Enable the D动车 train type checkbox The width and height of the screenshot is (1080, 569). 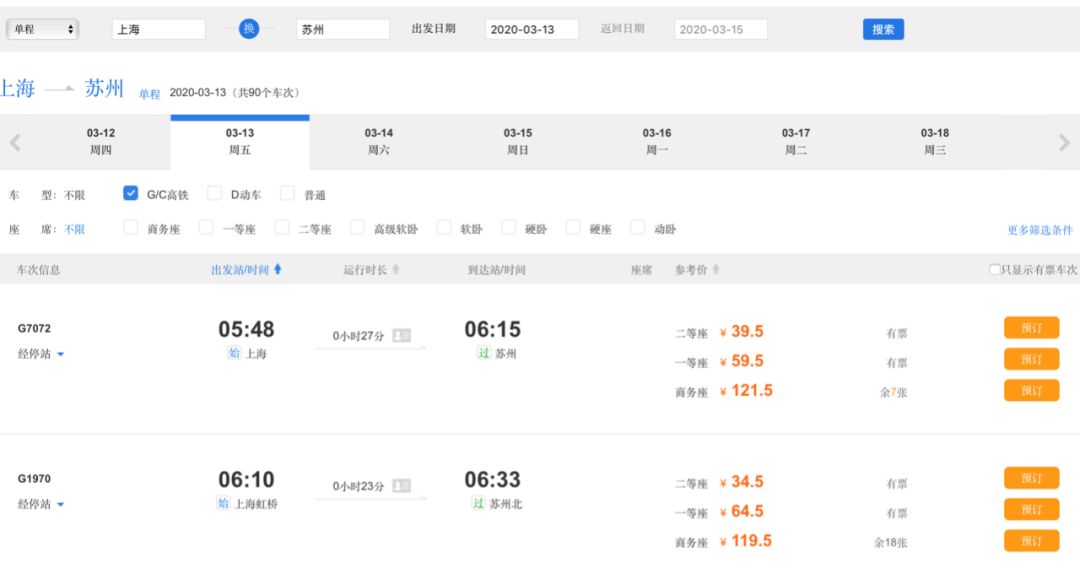pyautogui.click(x=214, y=193)
